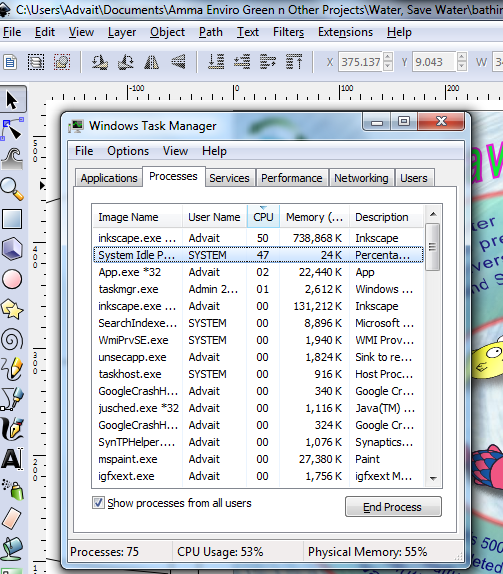503x574 pixels.
Task: Rotate selection 90° counter-clockwise
Action: point(99,62)
